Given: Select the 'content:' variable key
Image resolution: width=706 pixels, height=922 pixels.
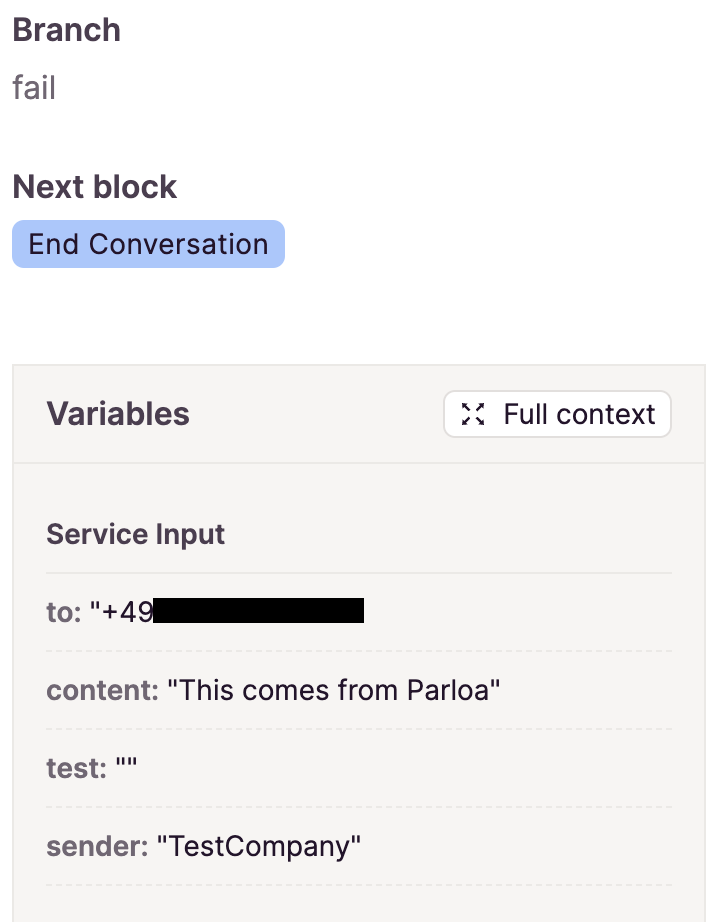Looking at the screenshot, I should pos(103,690).
